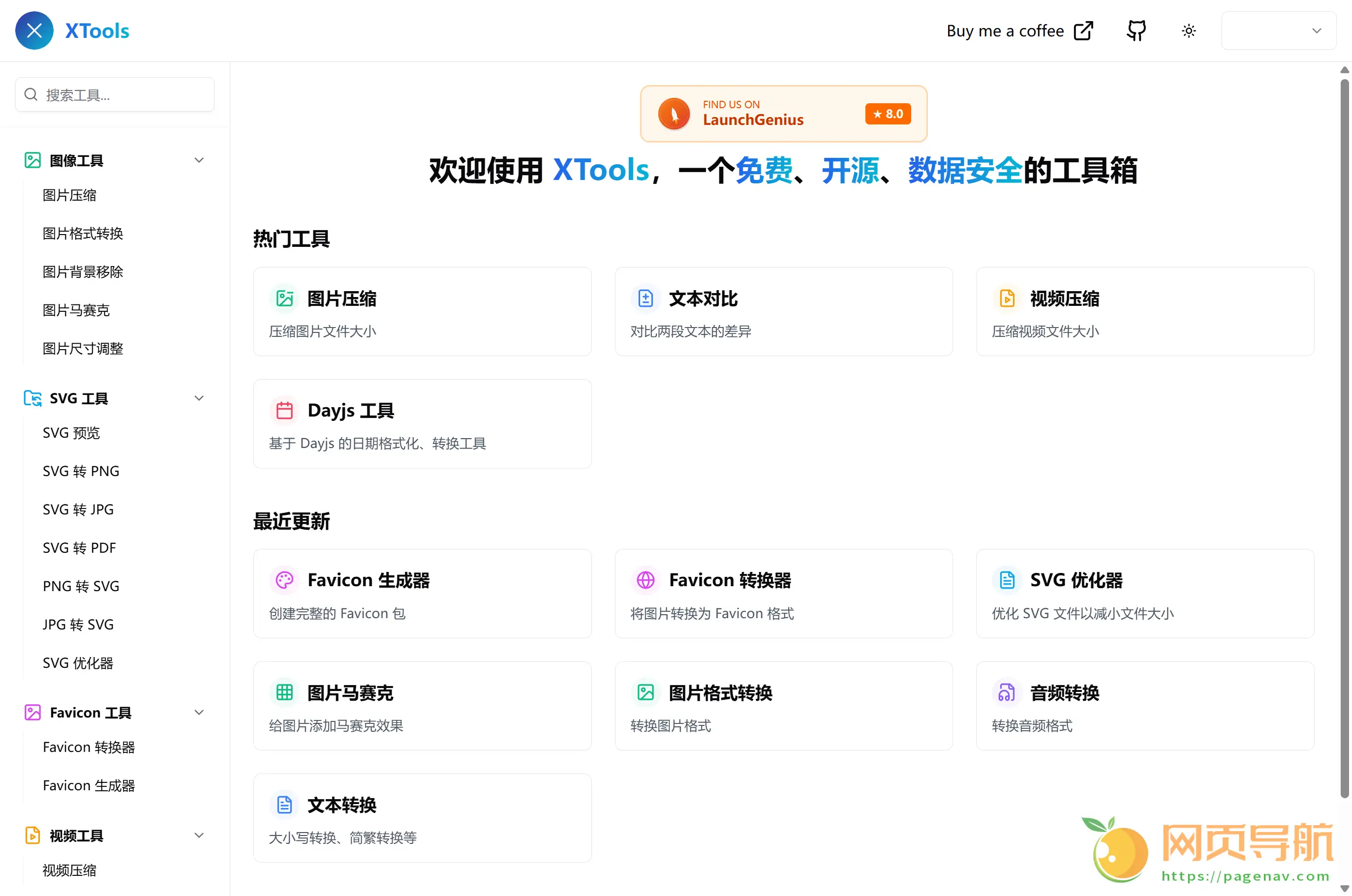Select Favicon 生成器 in the sidebar
The image size is (1352, 896).
click(89, 786)
